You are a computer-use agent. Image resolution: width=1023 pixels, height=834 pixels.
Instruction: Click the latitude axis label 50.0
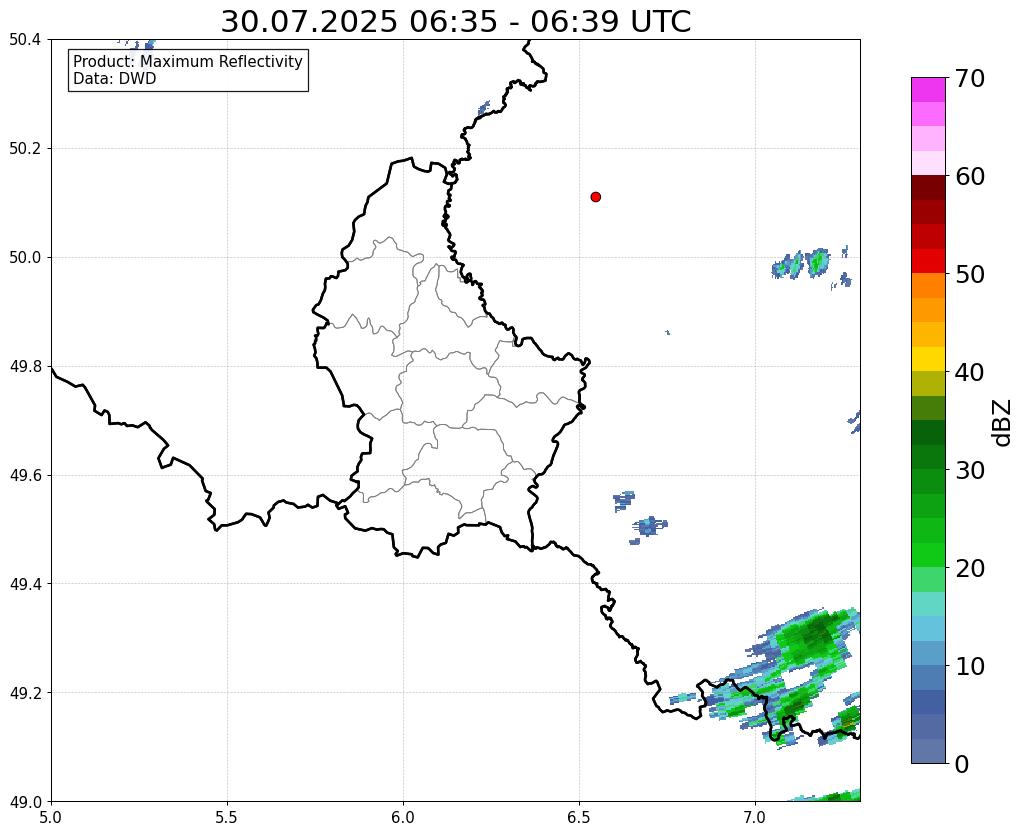pos(25,257)
